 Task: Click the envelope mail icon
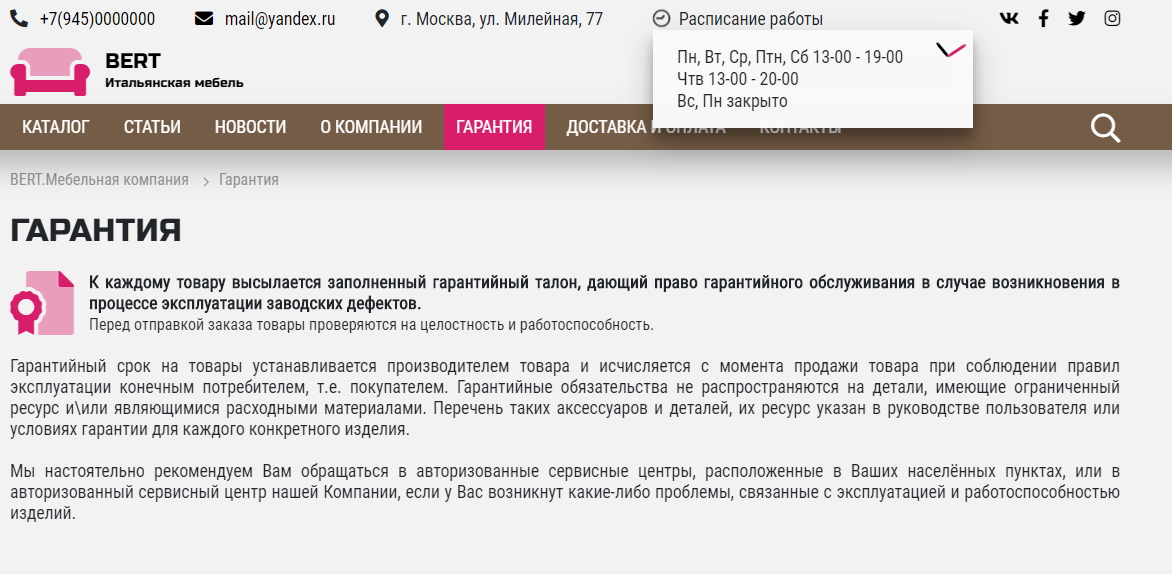pyautogui.click(x=204, y=18)
